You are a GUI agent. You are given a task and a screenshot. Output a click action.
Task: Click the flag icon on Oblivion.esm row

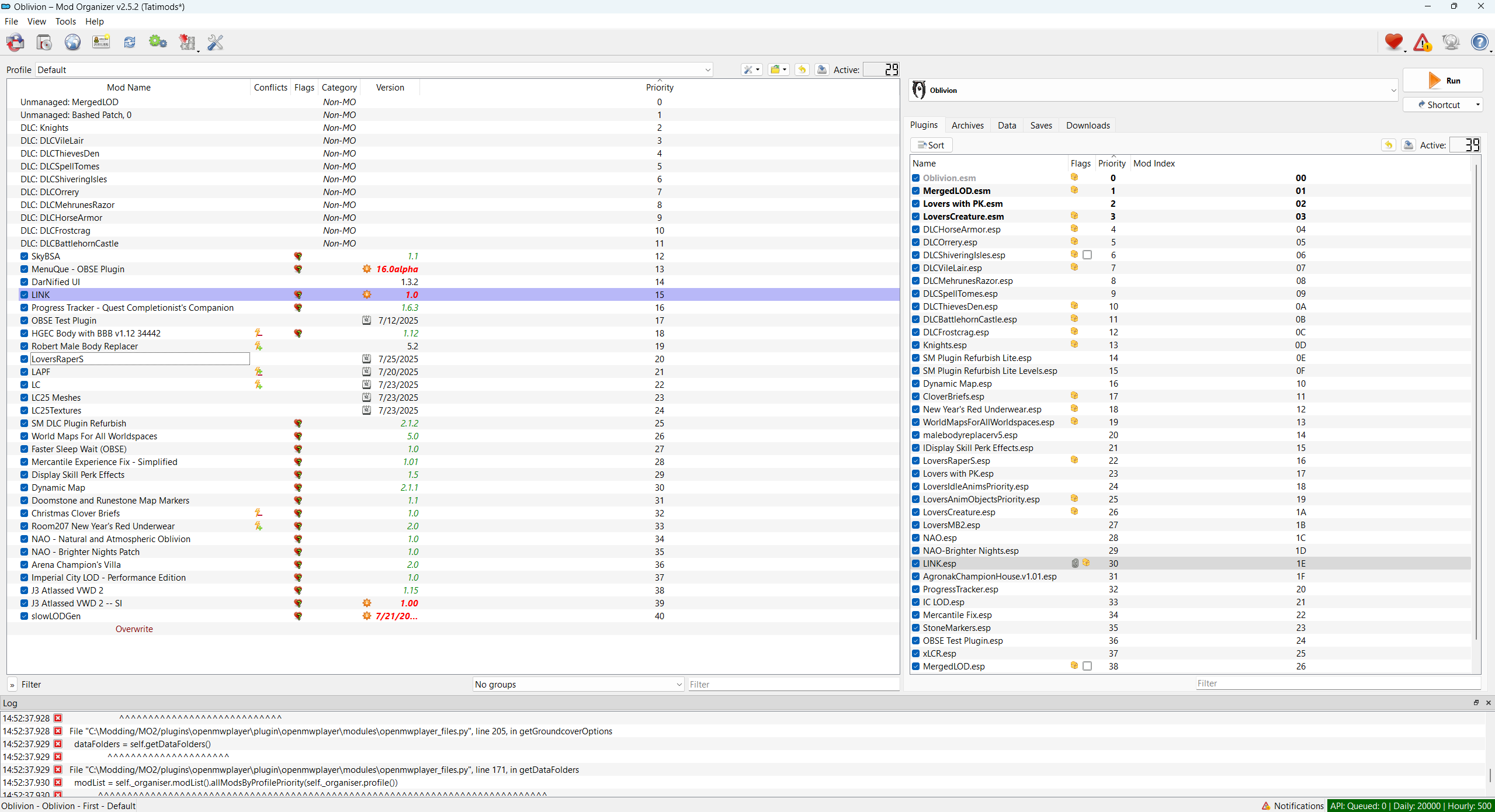[x=1074, y=178]
